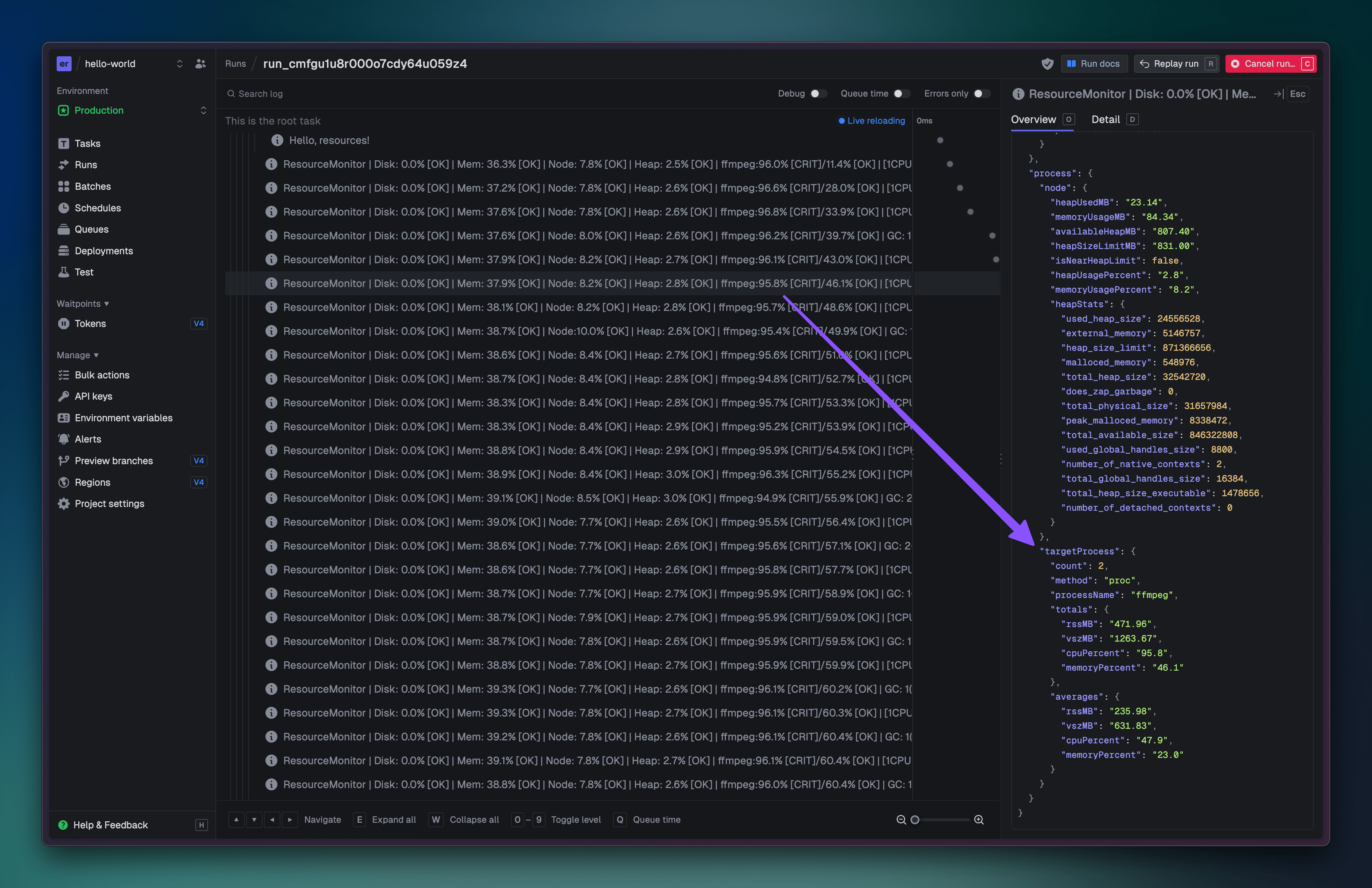Image resolution: width=1372 pixels, height=888 pixels.
Task: Click the Replay run button
Action: (x=1177, y=63)
